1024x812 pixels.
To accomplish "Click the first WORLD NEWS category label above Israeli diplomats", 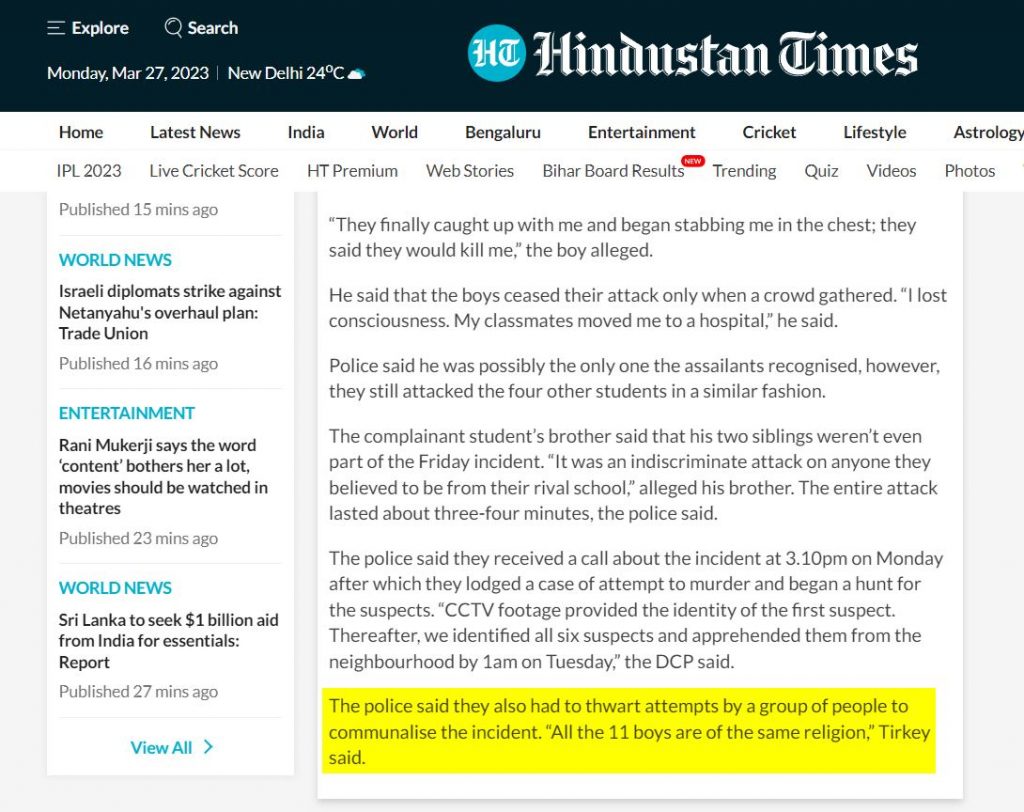I will [x=115, y=259].
